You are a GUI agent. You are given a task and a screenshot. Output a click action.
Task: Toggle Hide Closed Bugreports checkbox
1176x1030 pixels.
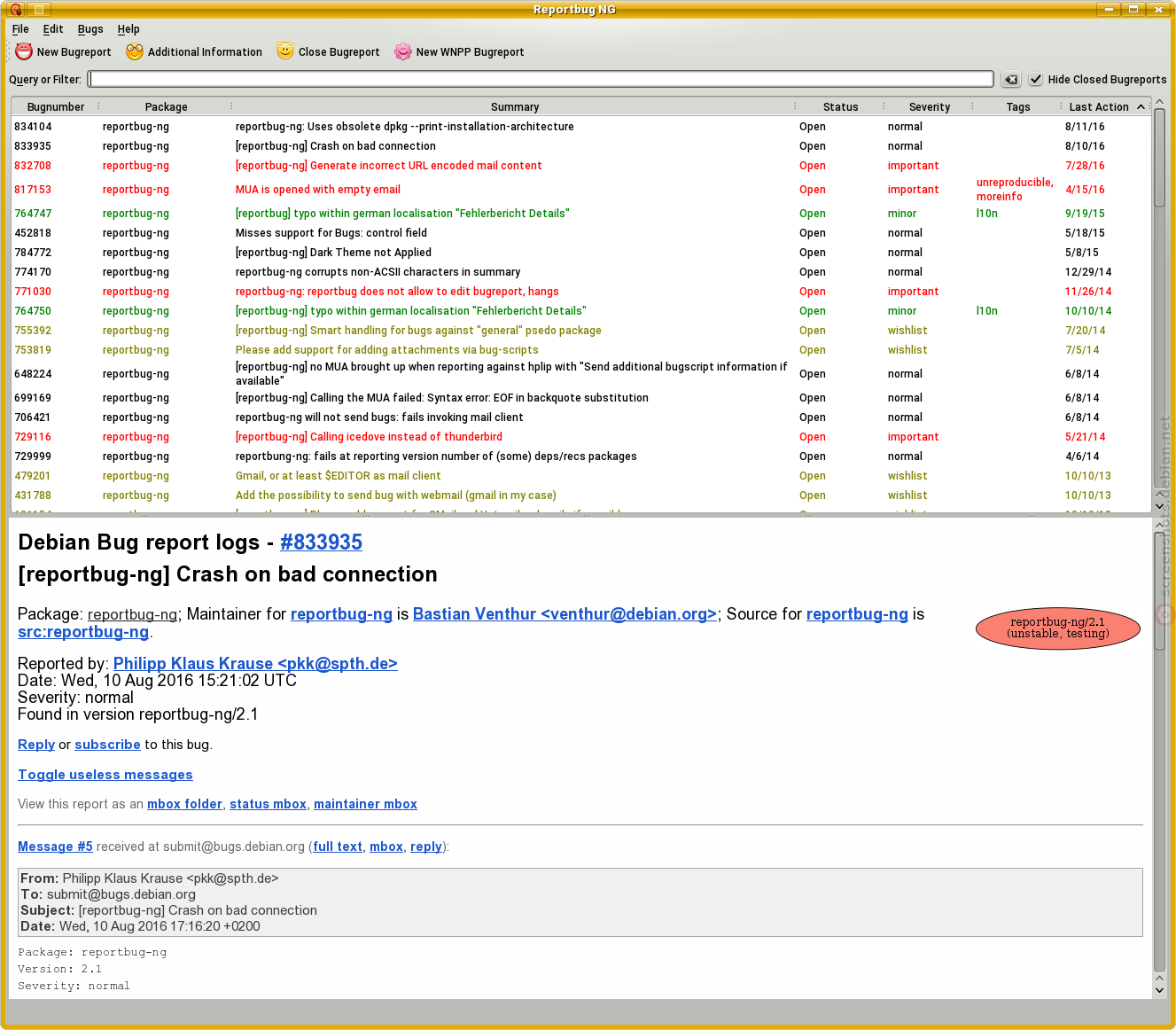coord(1035,80)
